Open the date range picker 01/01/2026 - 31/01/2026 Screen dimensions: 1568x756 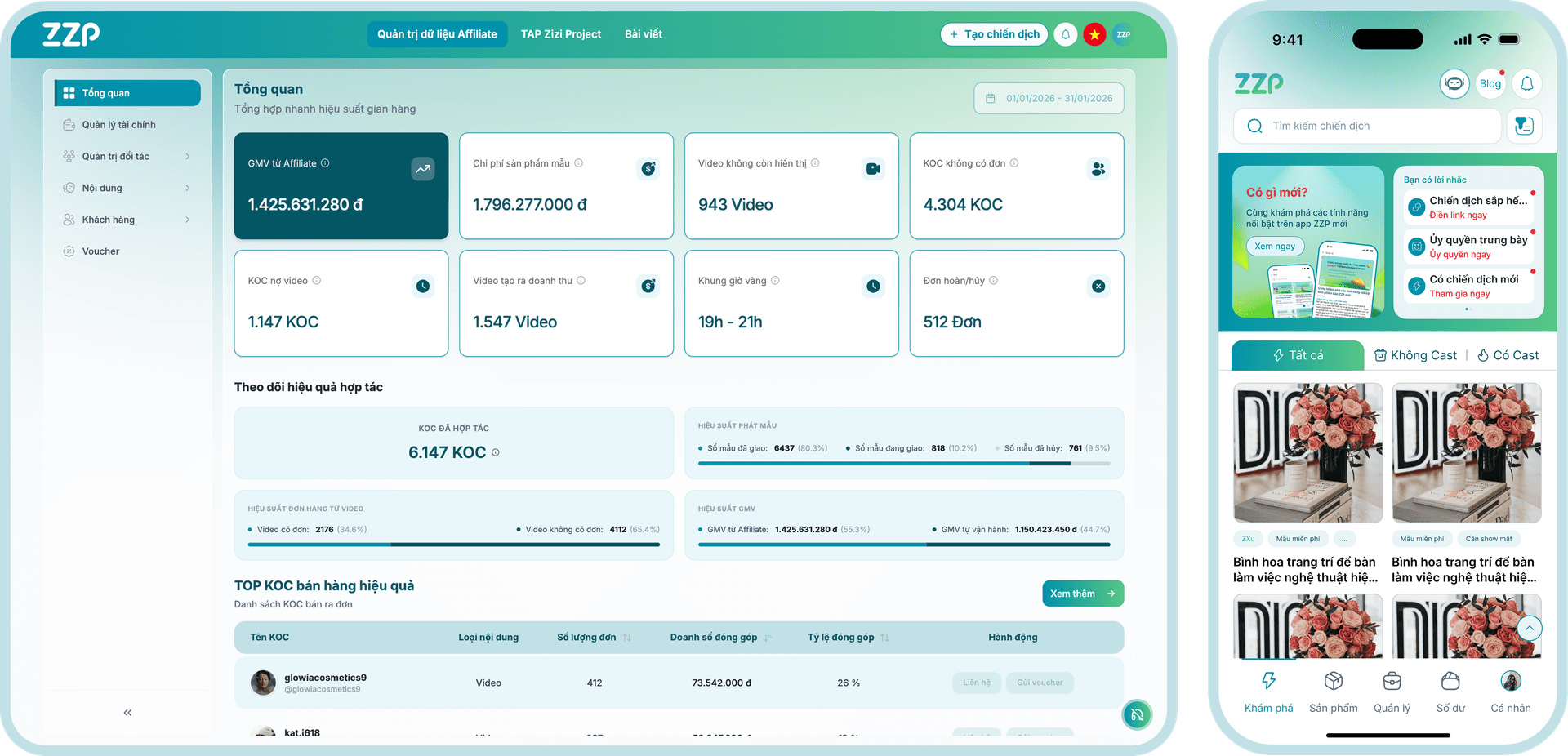[x=1049, y=98]
